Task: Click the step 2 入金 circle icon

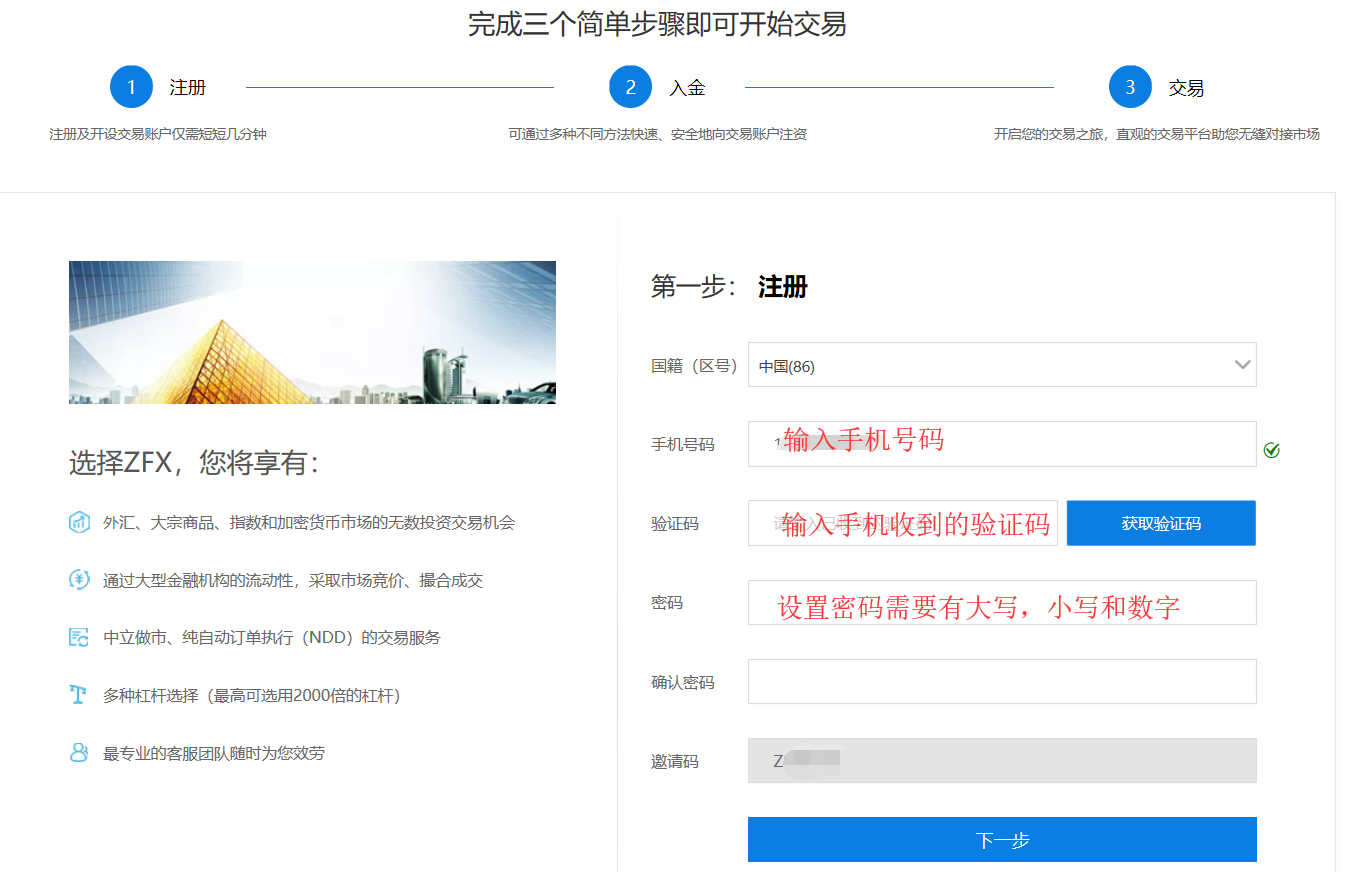Action: coord(630,87)
